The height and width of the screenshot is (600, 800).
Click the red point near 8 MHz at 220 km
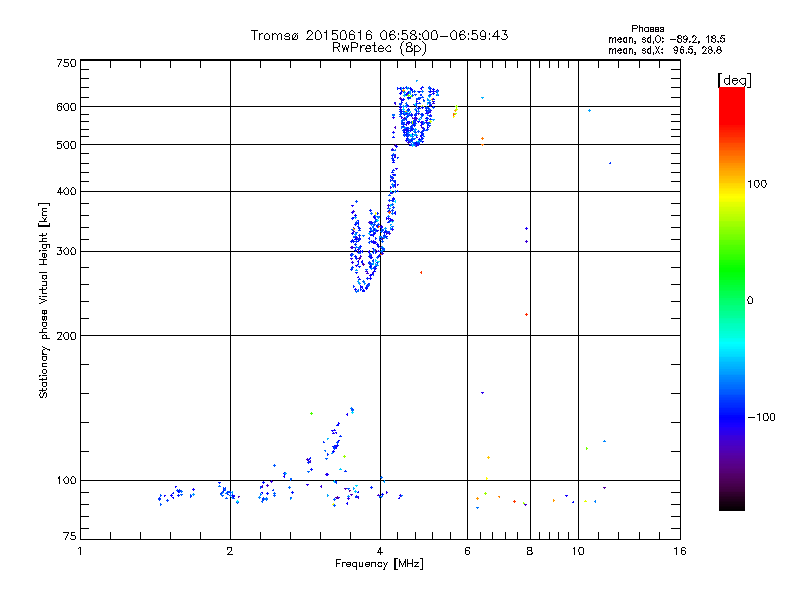pos(526,315)
